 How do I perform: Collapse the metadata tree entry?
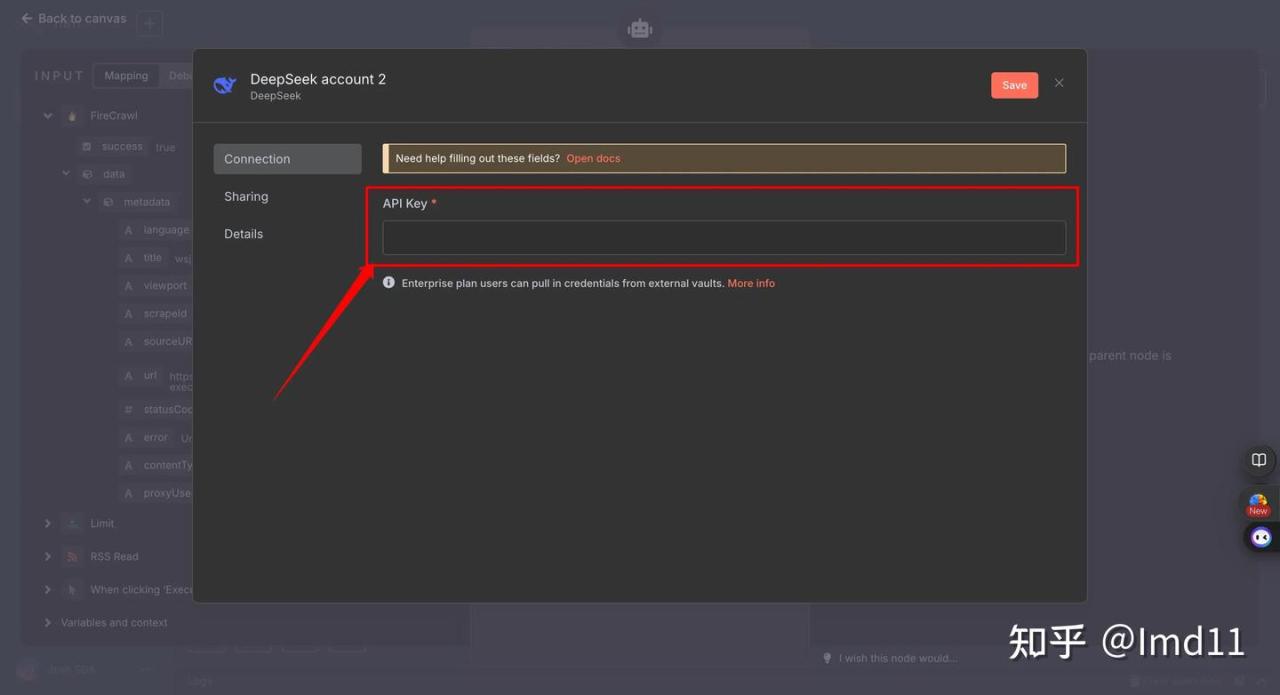(x=87, y=202)
